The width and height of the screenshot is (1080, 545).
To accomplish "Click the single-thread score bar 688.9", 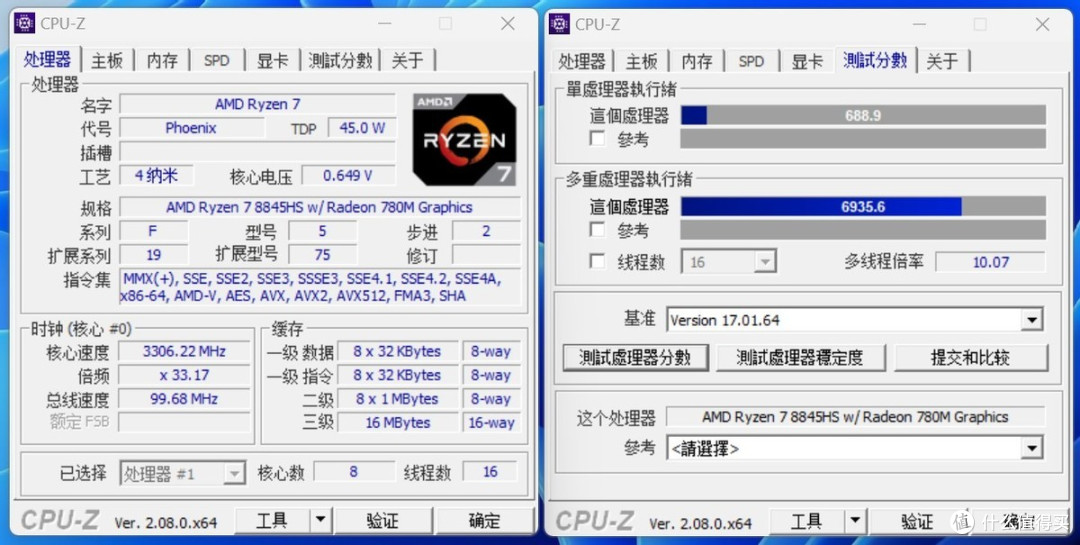I will [x=863, y=116].
